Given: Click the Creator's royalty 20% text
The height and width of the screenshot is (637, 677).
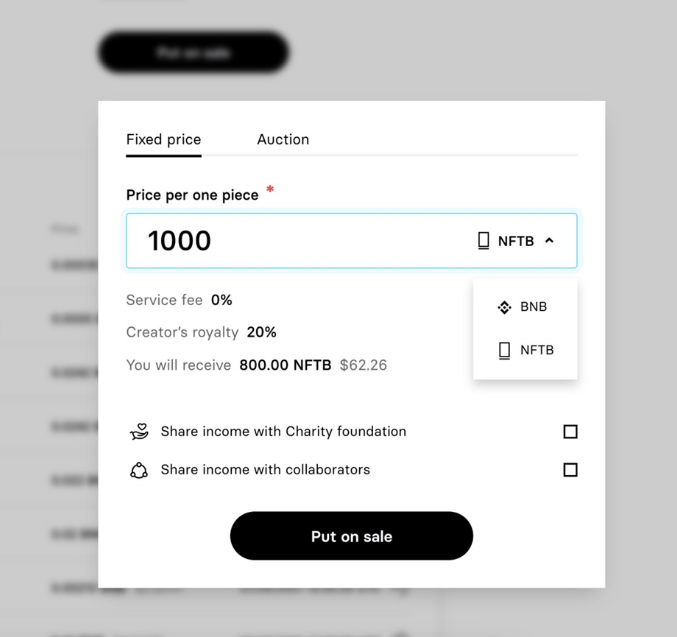Looking at the screenshot, I should pos(201,332).
